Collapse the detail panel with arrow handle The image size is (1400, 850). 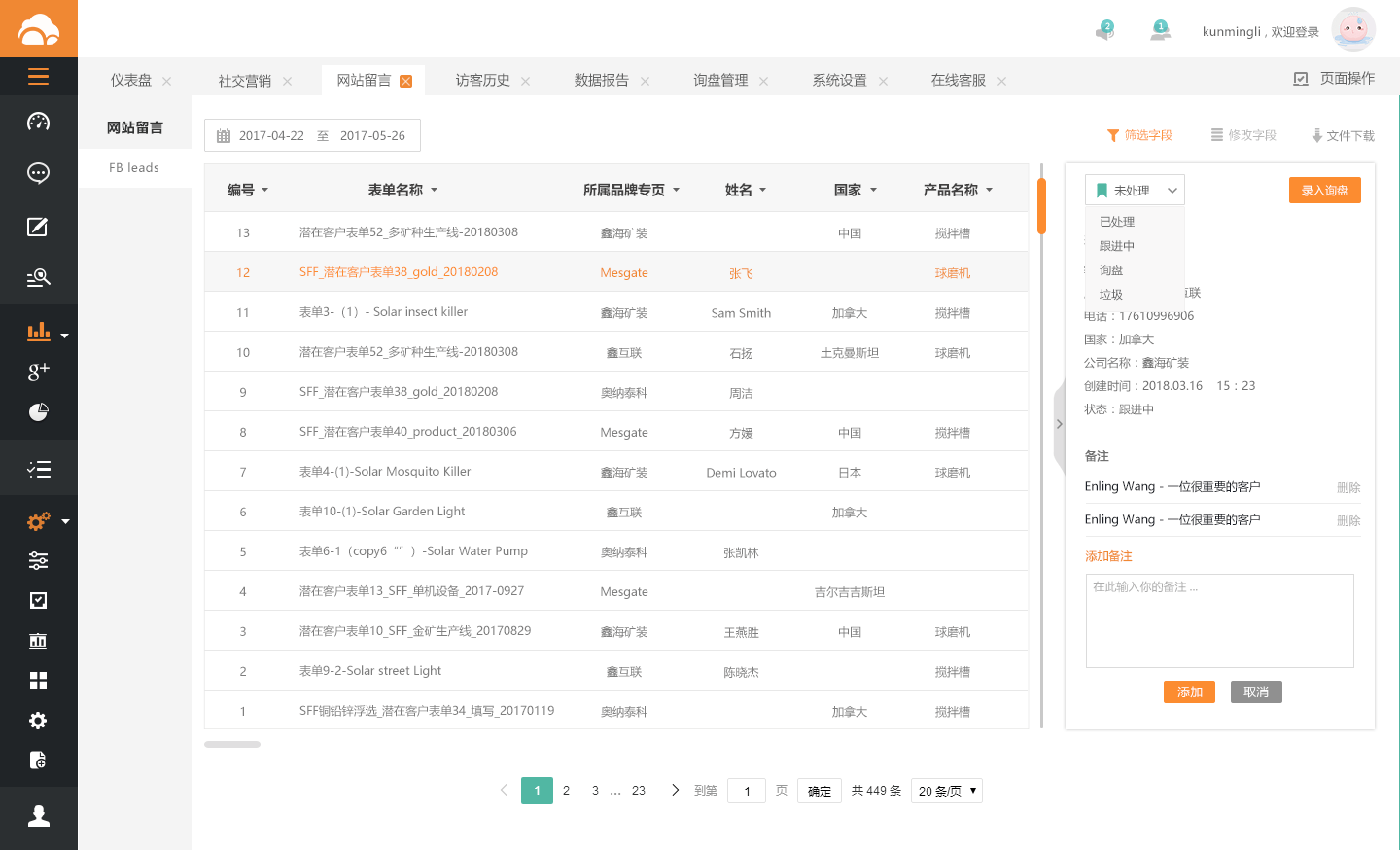click(x=1059, y=424)
